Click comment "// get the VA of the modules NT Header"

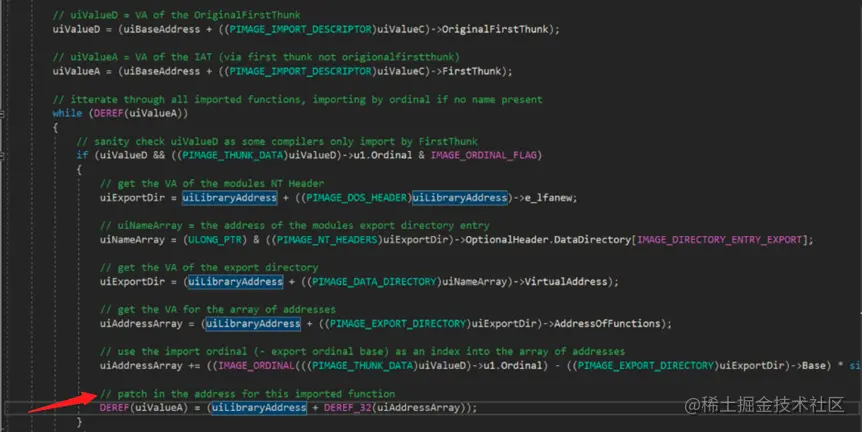point(212,184)
